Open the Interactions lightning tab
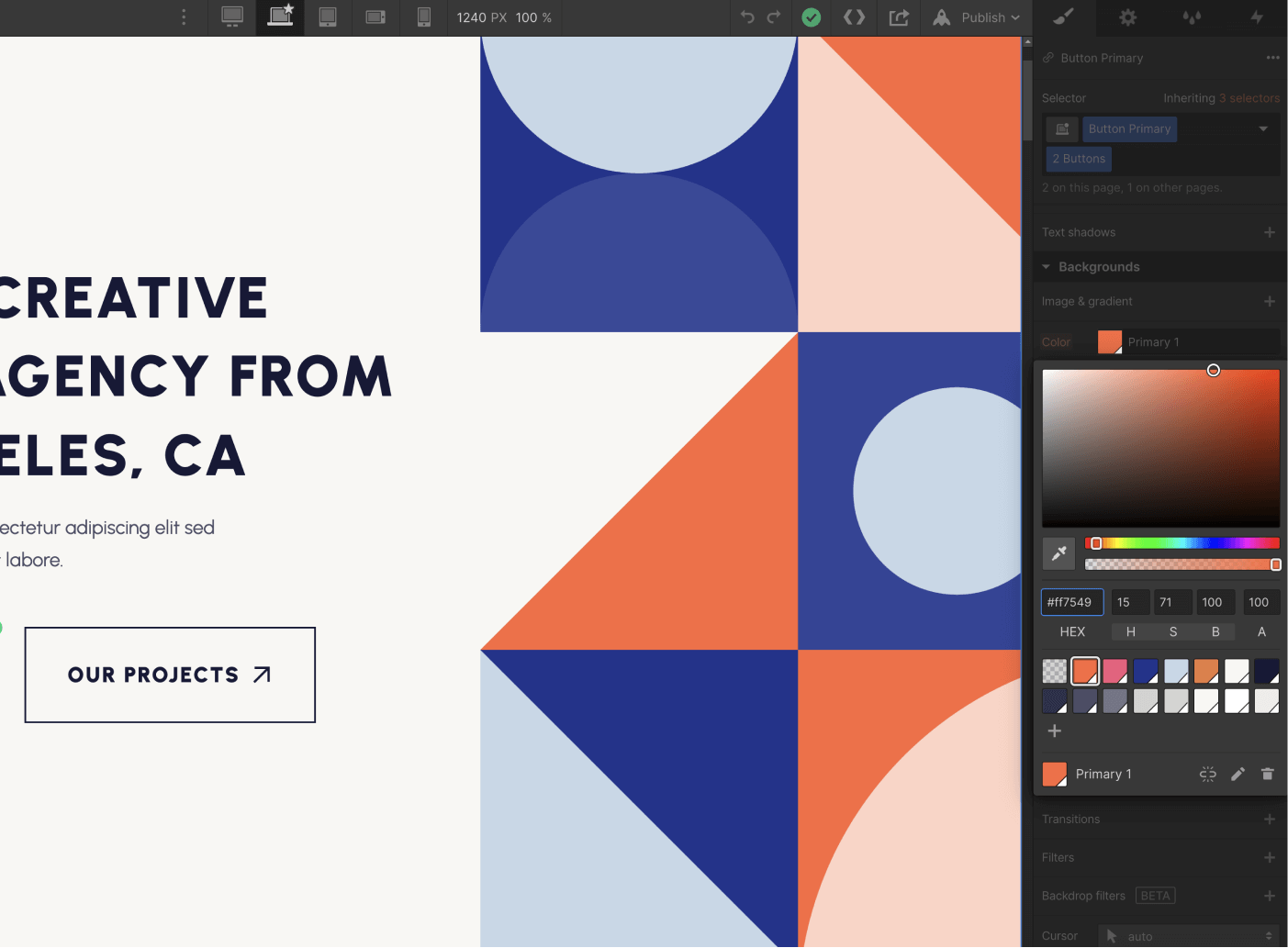1288x948 pixels. tap(1257, 17)
